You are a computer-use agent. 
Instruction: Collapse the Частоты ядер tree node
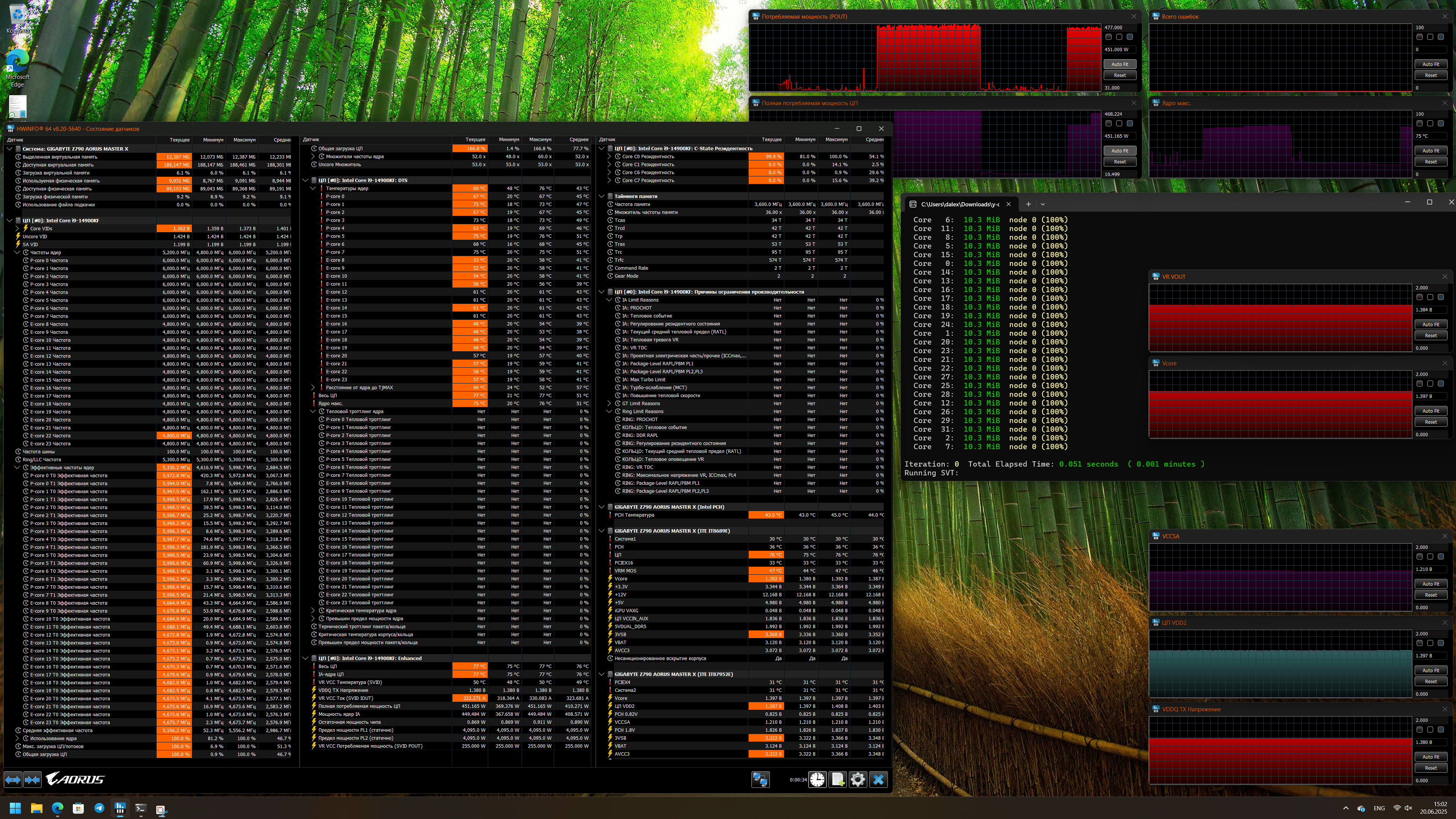17,253
